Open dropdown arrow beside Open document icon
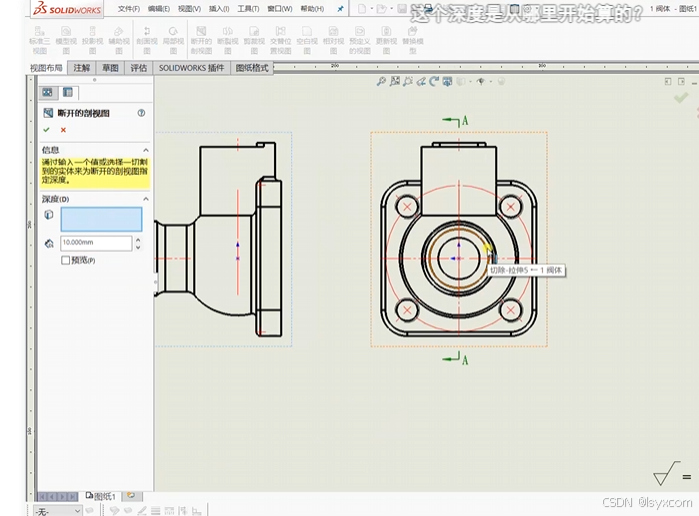Image resolution: width=699 pixels, height=516 pixels. pyautogui.click(x=391, y=9)
